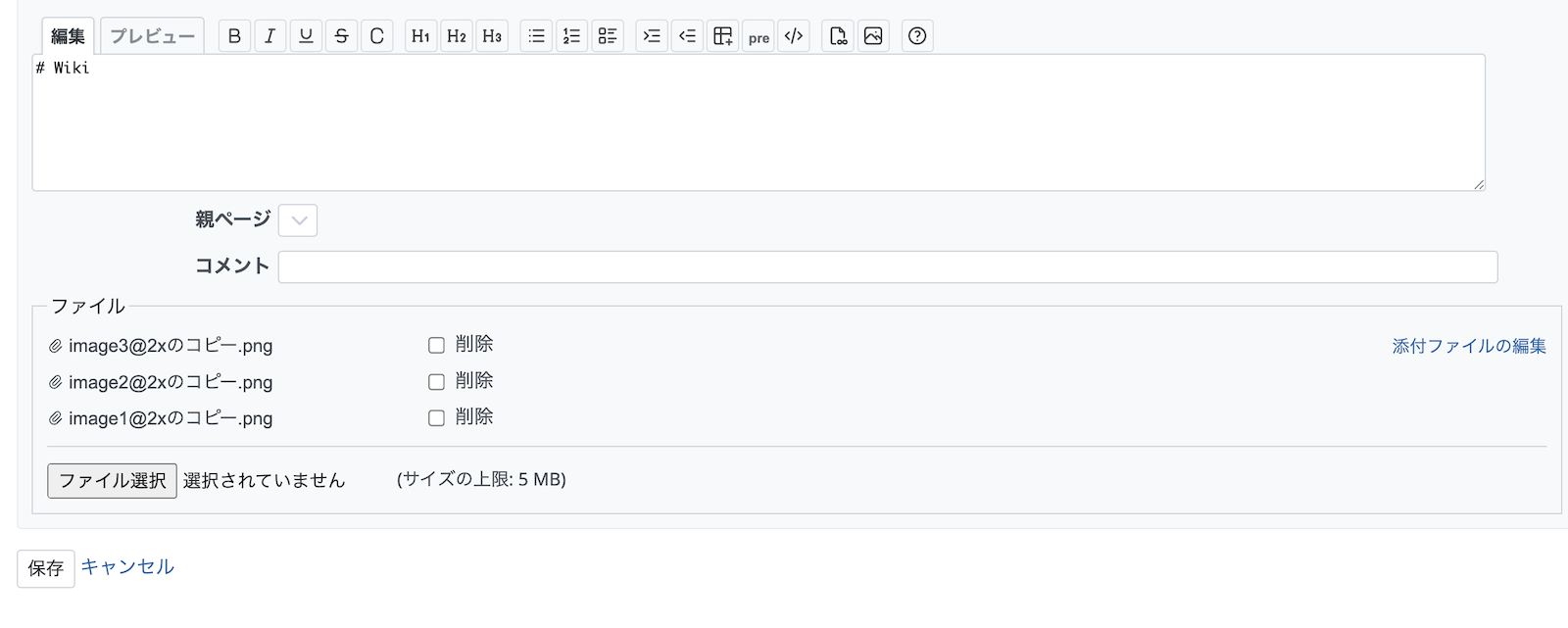This screenshot has width=1568, height=628.
Task: Check 削除 for image3@2xのコピー.png
Action: (436, 345)
